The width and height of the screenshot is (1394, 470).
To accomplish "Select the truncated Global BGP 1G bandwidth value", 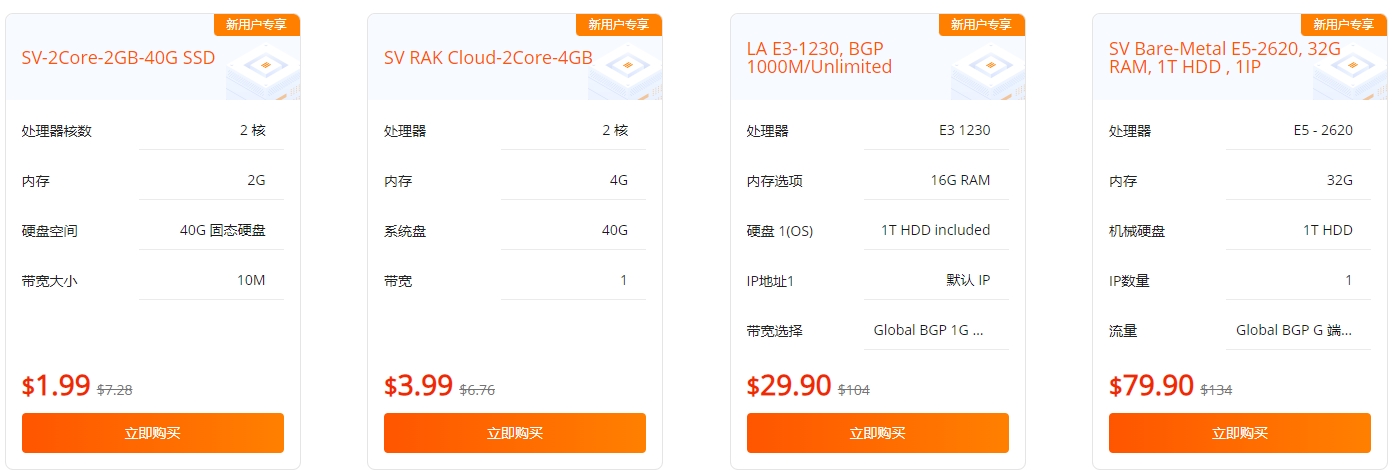I will [929, 330].
